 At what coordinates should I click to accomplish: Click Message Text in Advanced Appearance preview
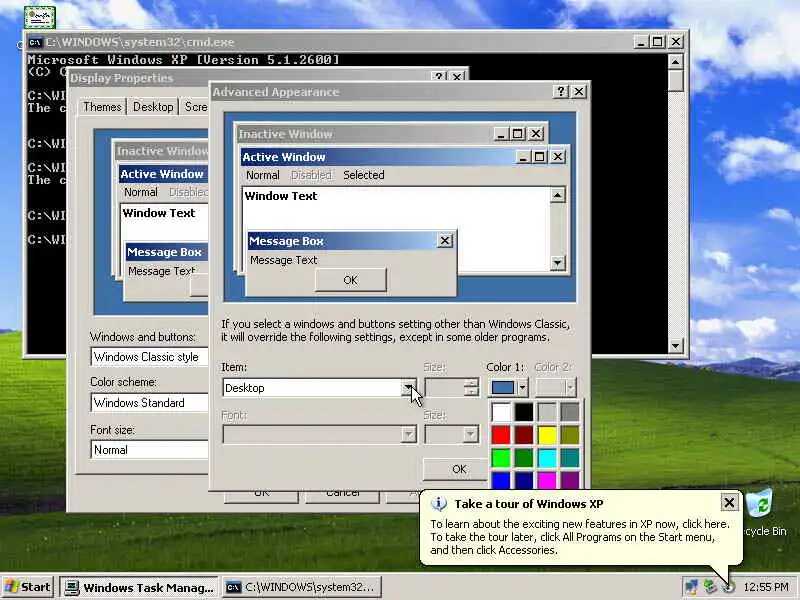coord(284,260)
